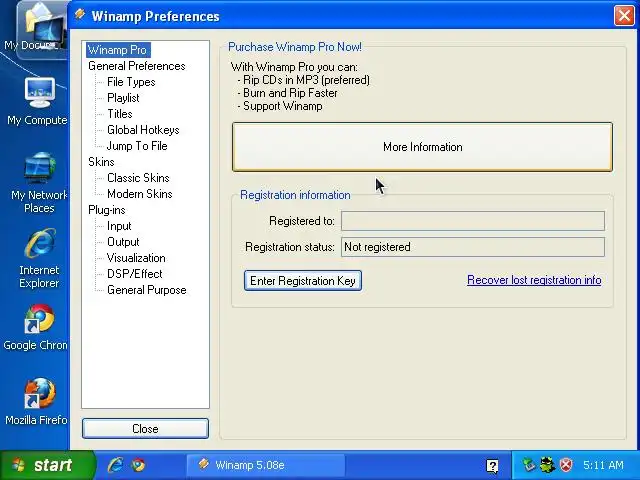
Task: Open the Start menu
Action: click(47, 465)
